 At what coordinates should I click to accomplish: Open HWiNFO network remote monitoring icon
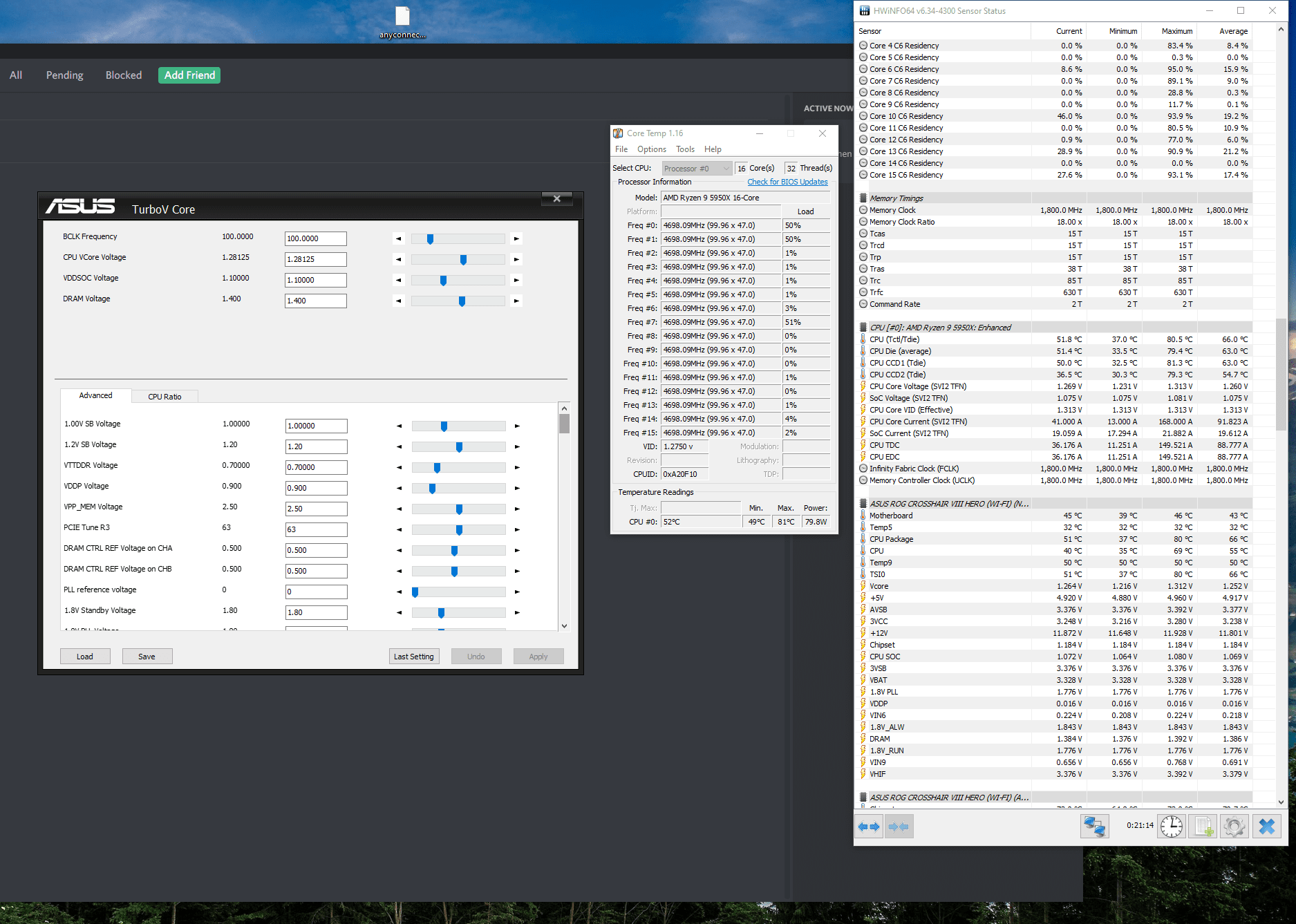[1095, 826]
